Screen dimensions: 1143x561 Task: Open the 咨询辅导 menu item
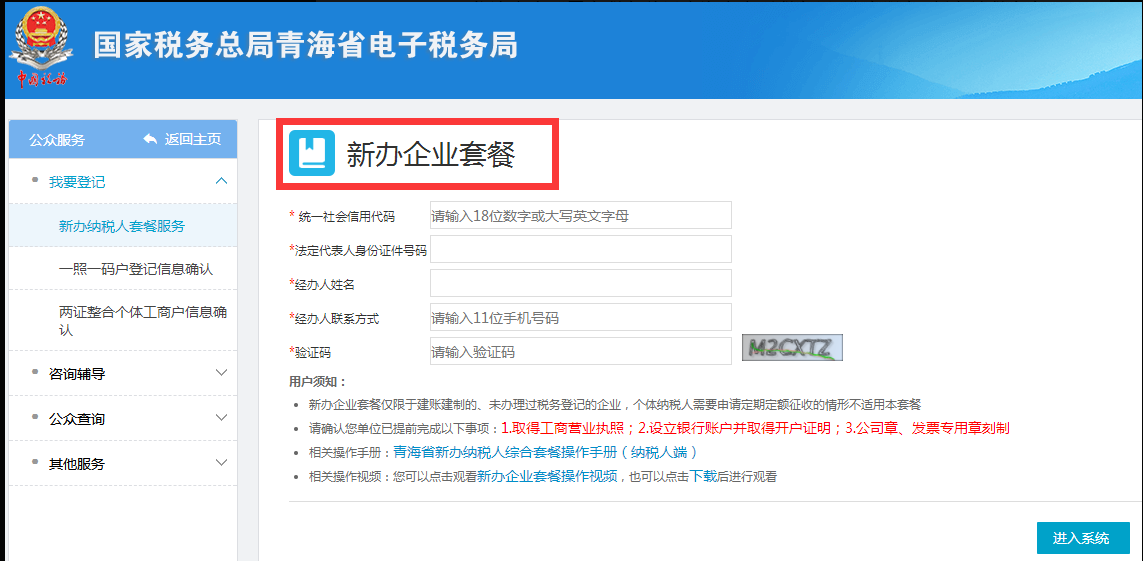[x=77, y=374]
